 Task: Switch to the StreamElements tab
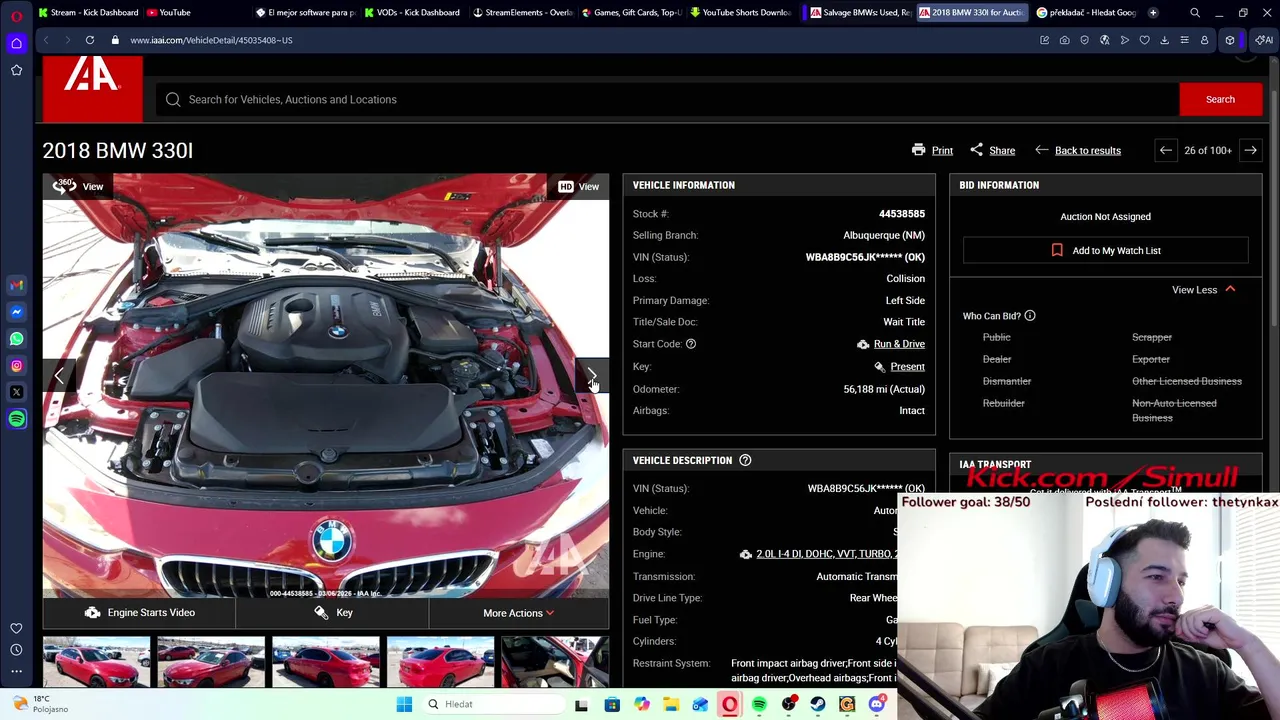coord(522,12)
